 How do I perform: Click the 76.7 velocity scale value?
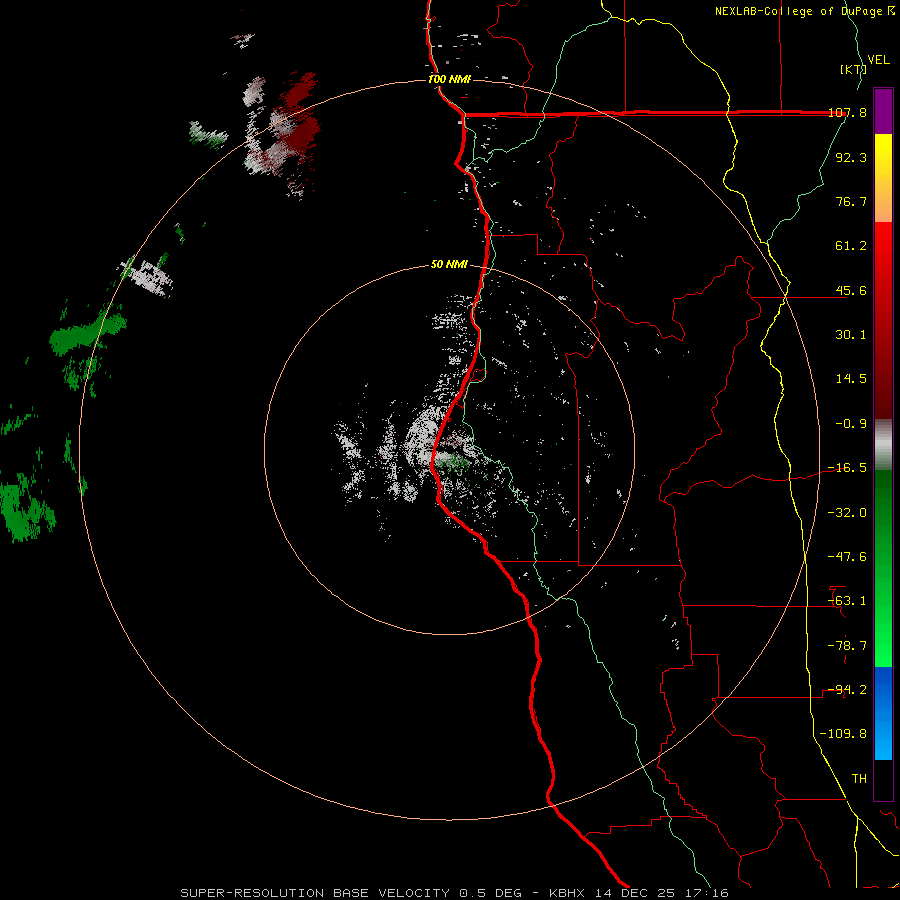(851, 201)
